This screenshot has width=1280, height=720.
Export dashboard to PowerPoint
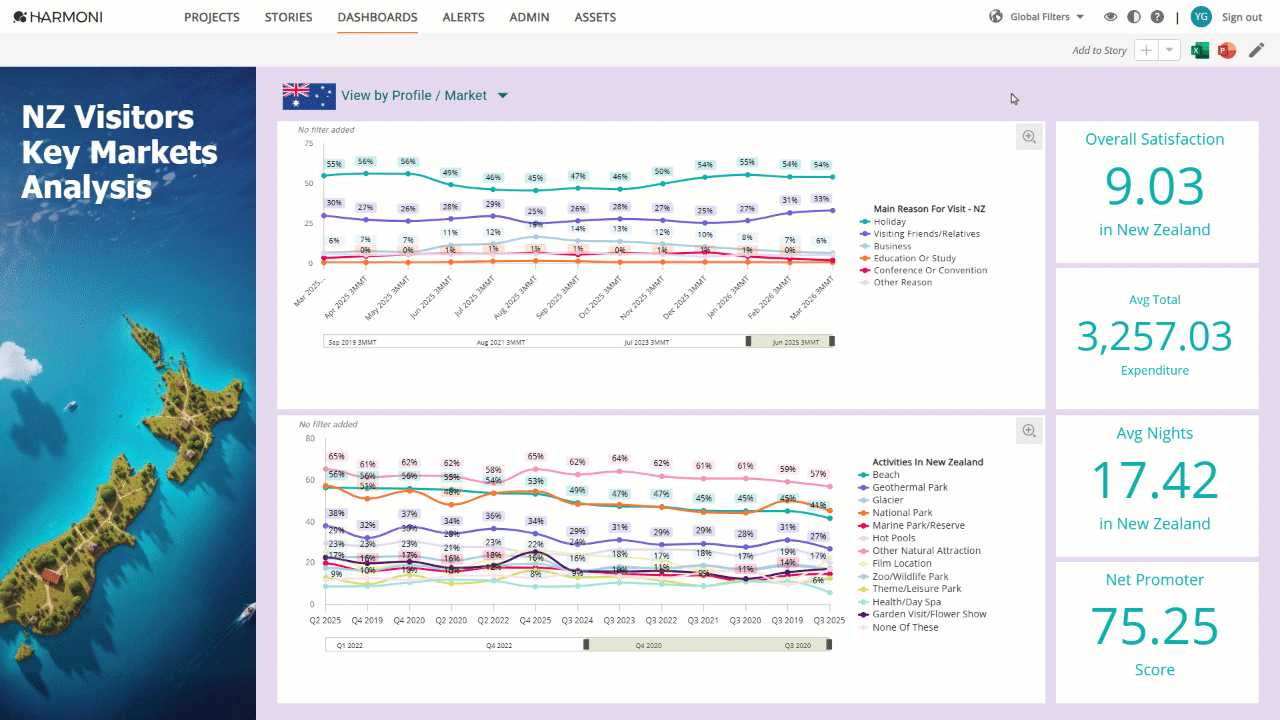click(1227, 50)
